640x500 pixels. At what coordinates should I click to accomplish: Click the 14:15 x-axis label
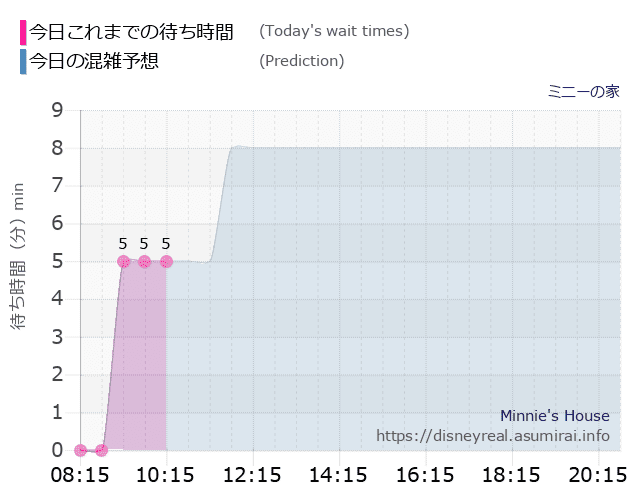(x=338, y=475)
